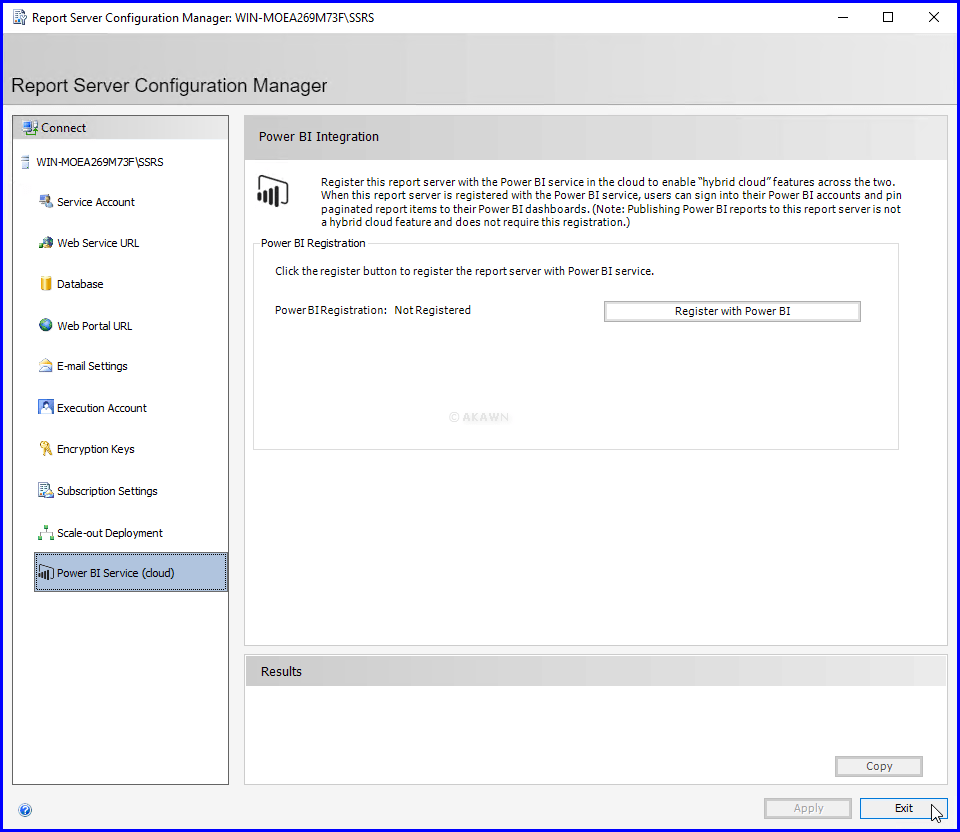
Task: Click the Scale-out Deployment network icon
Action: tap(46, 533)
